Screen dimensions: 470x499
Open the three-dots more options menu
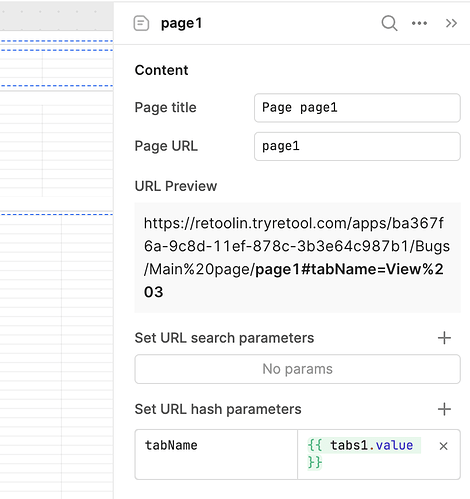(x=419, y=23)
